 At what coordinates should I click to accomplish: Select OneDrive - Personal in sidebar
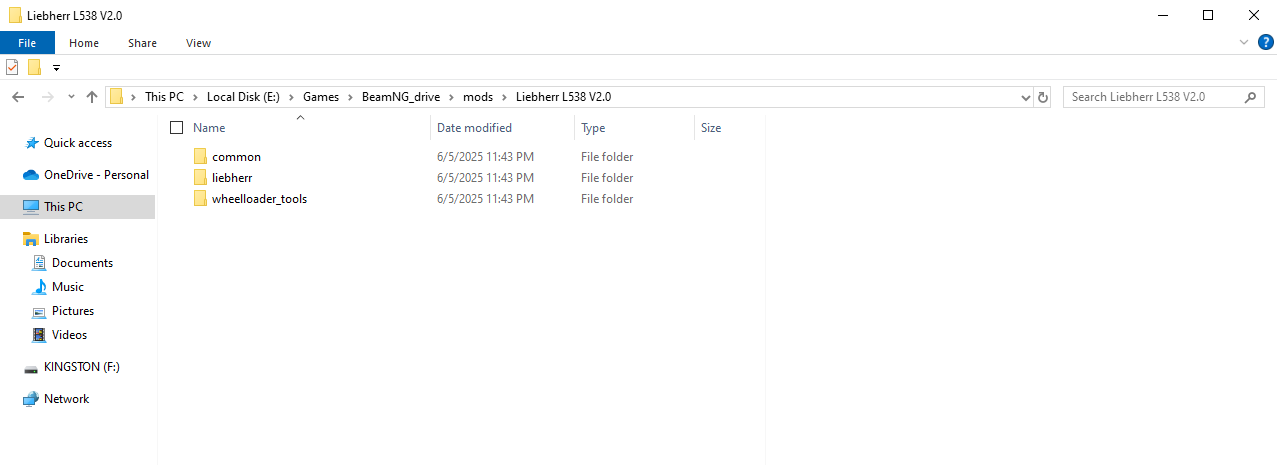tap(96, 175)
